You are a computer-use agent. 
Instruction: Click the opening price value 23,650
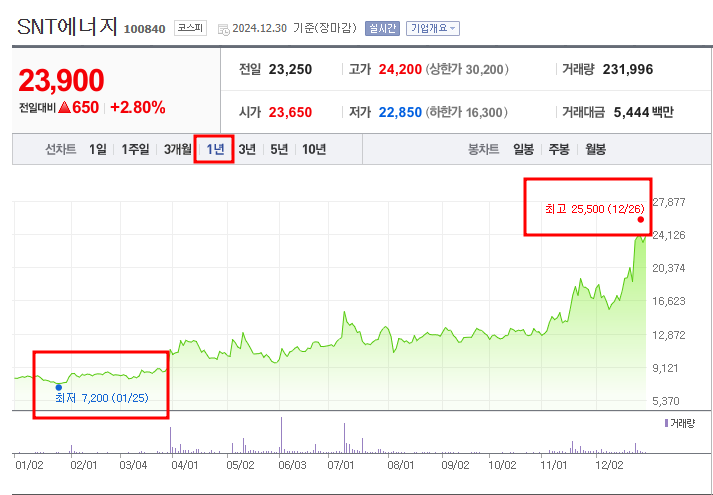tap(290, 112)
